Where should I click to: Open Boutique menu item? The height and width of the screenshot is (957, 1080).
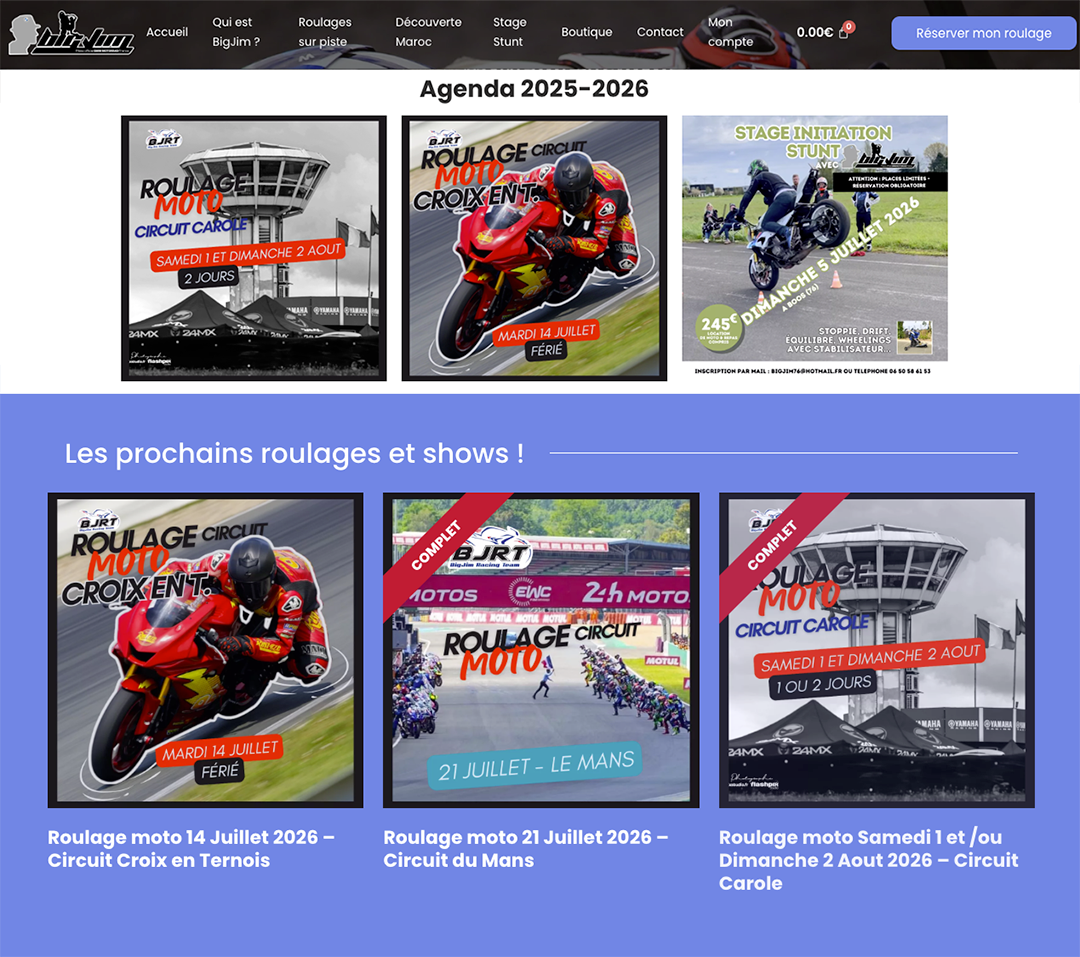[x=586, y=32]
